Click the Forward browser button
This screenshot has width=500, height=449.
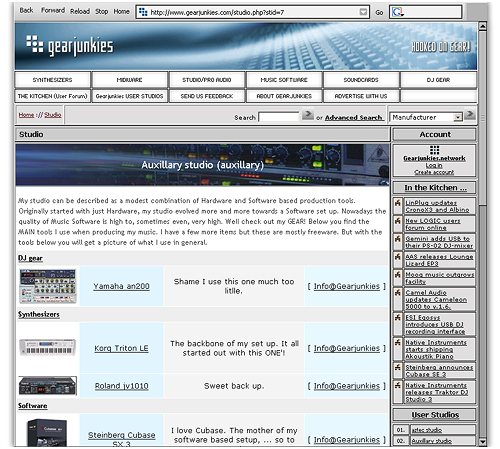[x=53, y=10]
